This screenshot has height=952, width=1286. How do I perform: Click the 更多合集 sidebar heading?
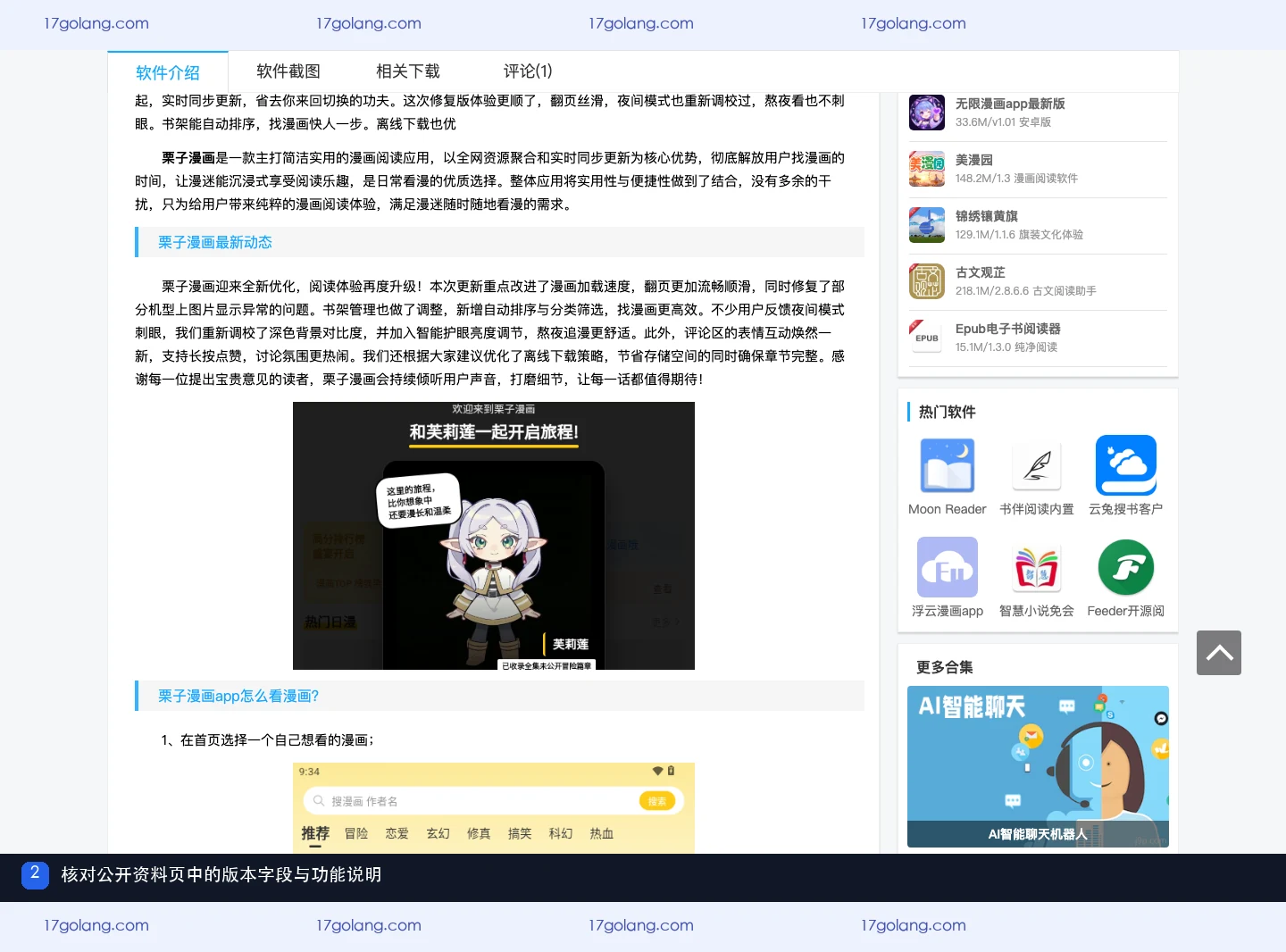[x=945, y=667]
